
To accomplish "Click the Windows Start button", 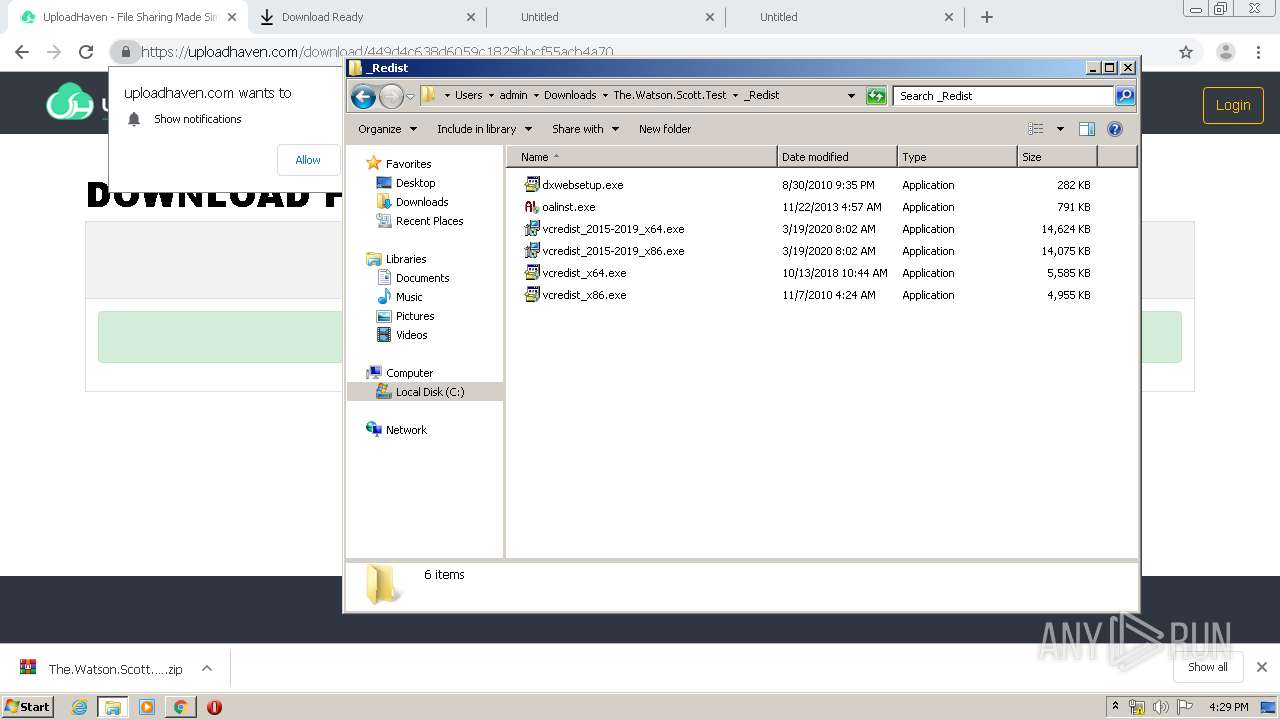I will pyautogui.click(x=27, y=707).
